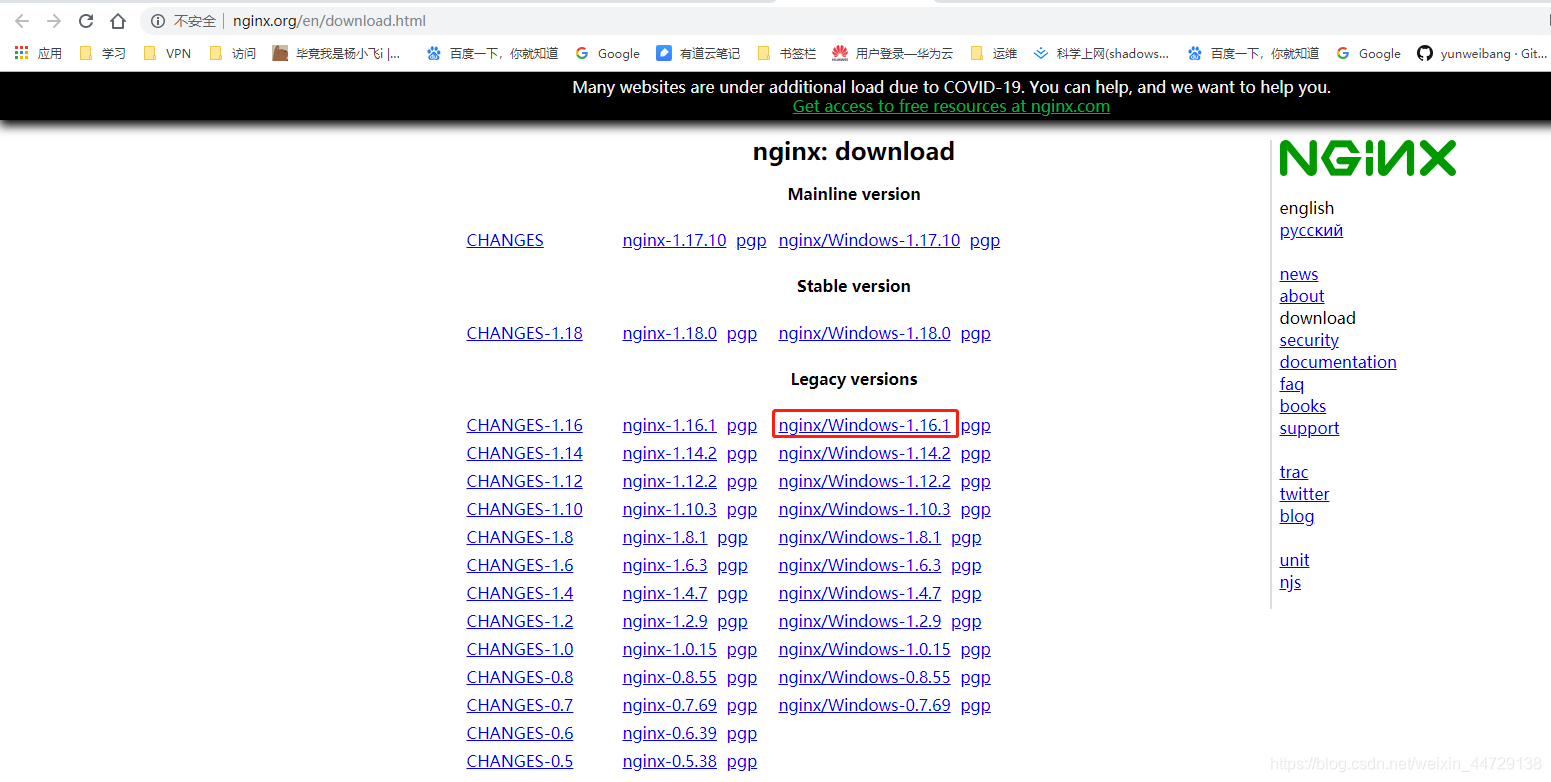Screen dimensions: 1551x782
Task: Go to the browser home icon
Action: [118, 21]
